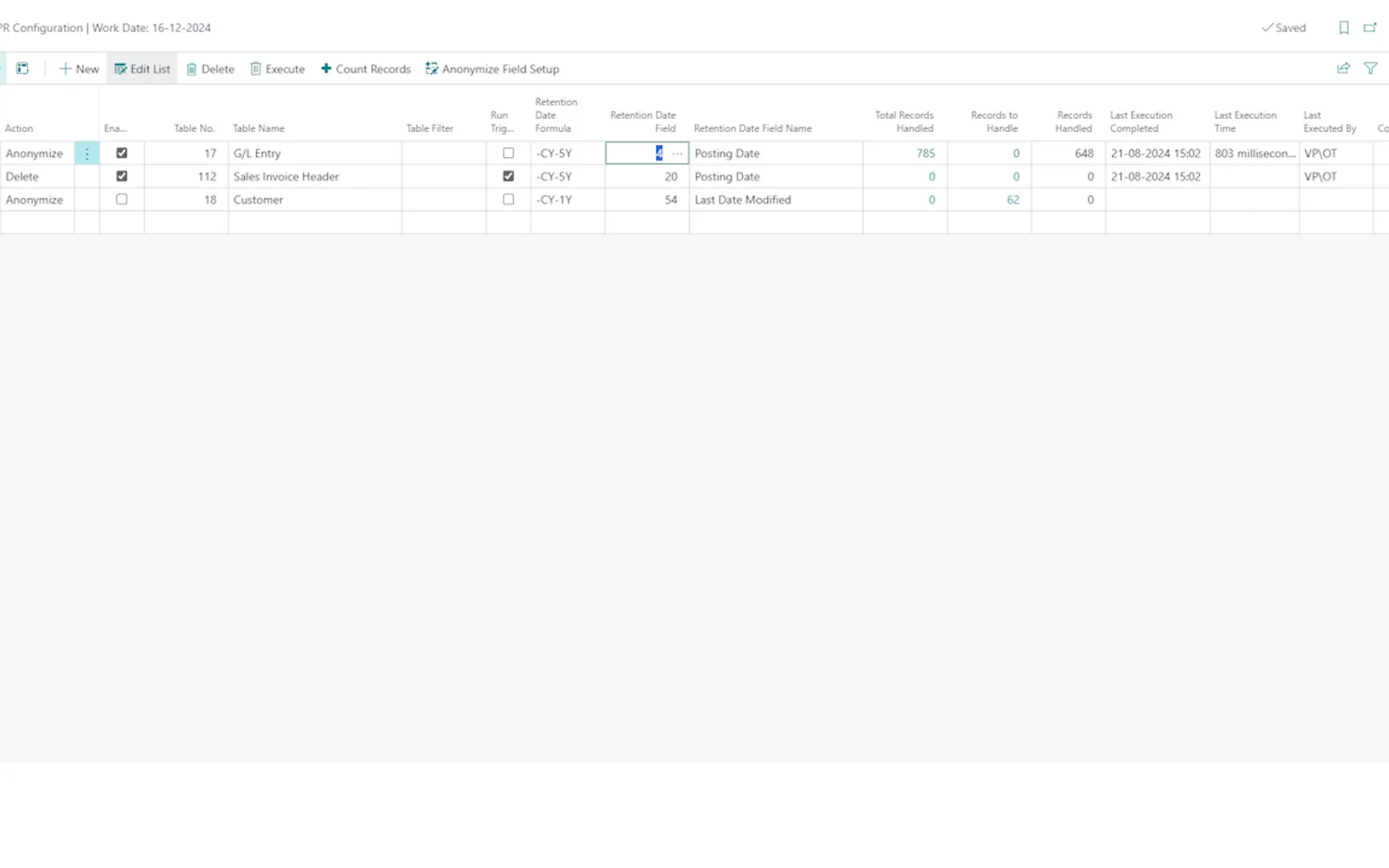The height and width of the screenshot is (868, 1389).
Task: Select the Sales Invoice Header table name
Action: (x=286, y=176)
